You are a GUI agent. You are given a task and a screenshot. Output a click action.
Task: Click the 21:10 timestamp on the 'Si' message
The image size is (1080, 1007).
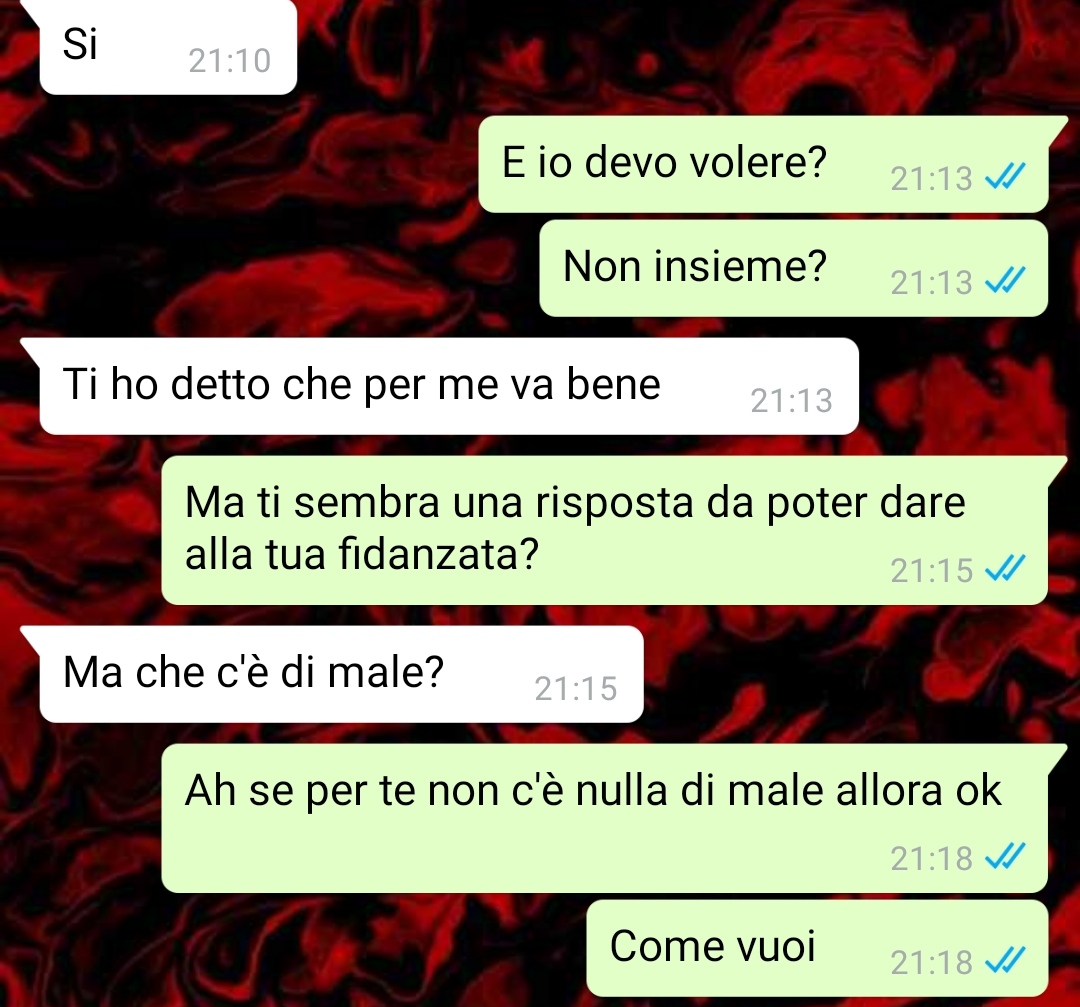click(x=230, y=61)
